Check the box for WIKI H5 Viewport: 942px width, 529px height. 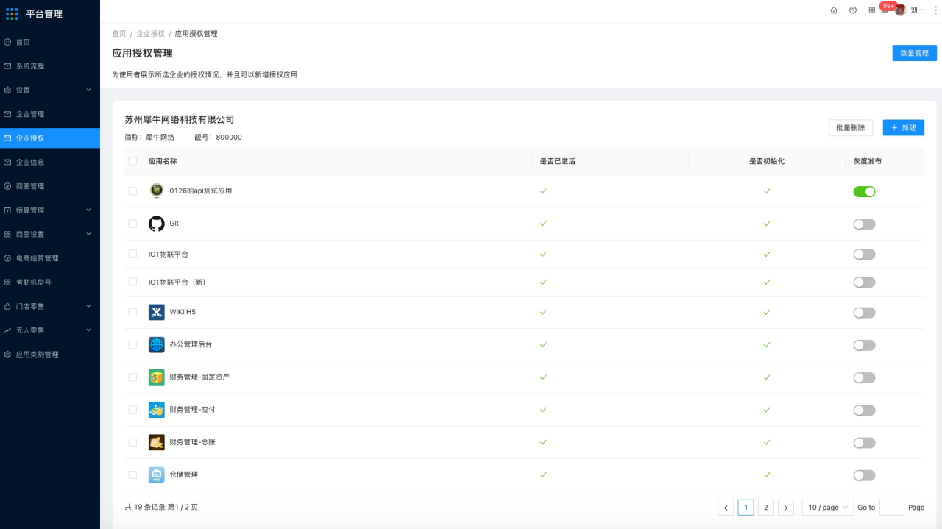[133, 312]
